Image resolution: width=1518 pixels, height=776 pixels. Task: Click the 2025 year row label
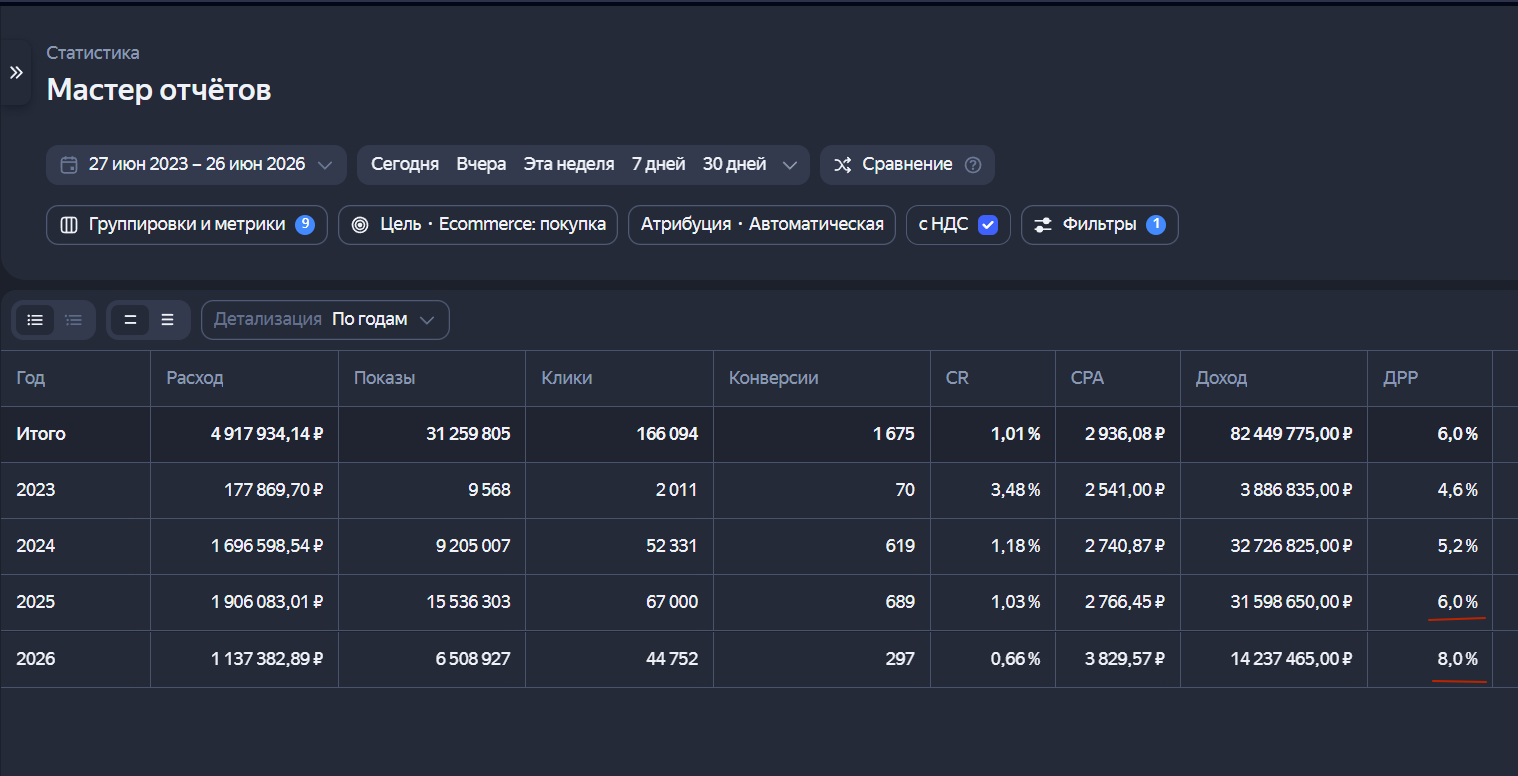coord(36,602)
